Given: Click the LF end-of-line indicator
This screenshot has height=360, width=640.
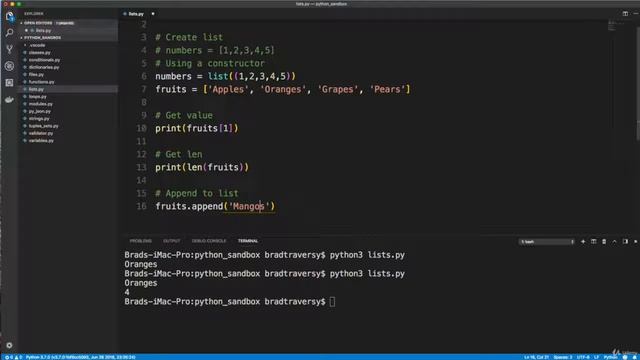Looking at the screenshot, I should (596, 357).
